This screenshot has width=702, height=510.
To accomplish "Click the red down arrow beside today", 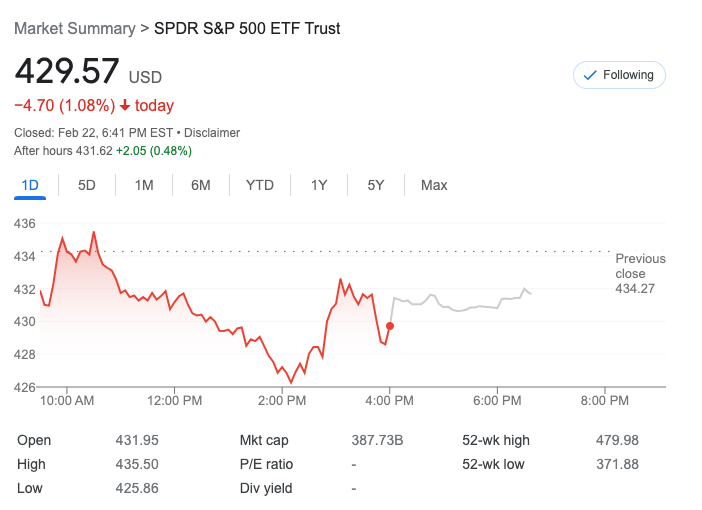I will coord(125,106).
